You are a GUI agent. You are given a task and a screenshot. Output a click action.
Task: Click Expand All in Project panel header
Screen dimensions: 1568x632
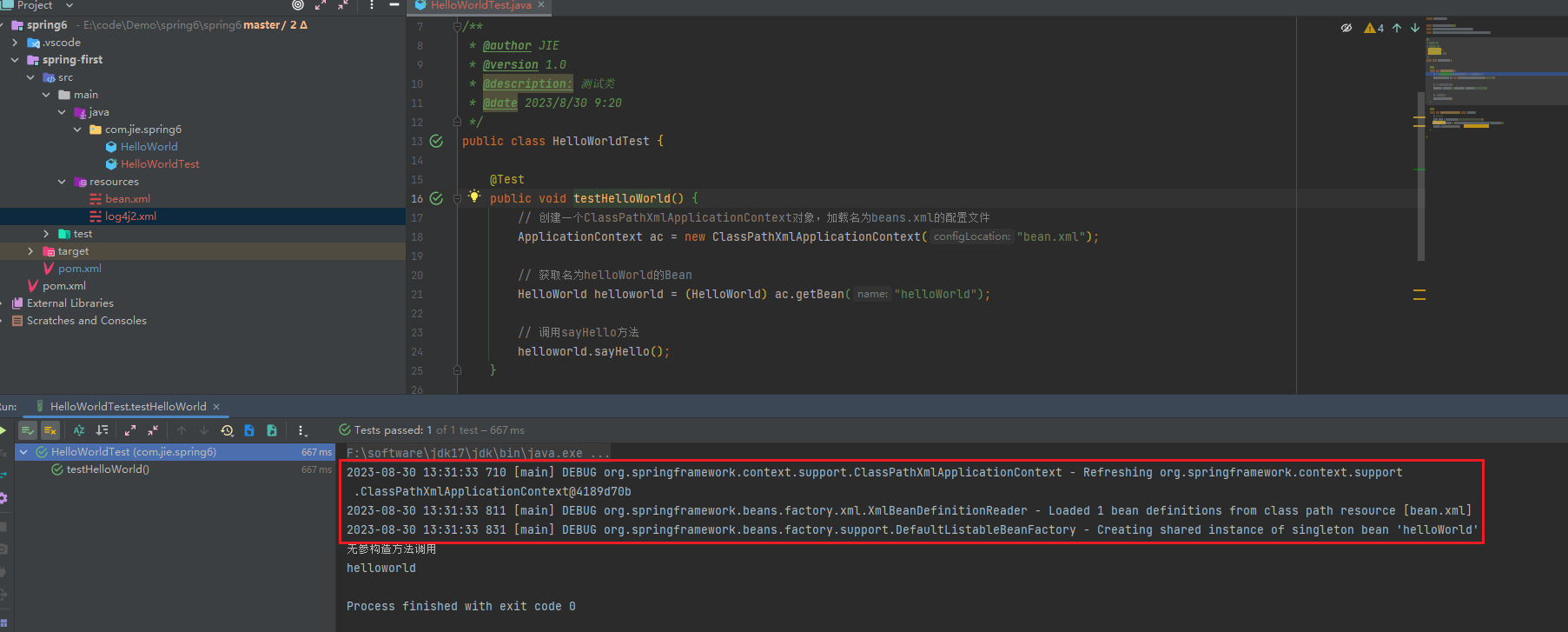[321, 5]
